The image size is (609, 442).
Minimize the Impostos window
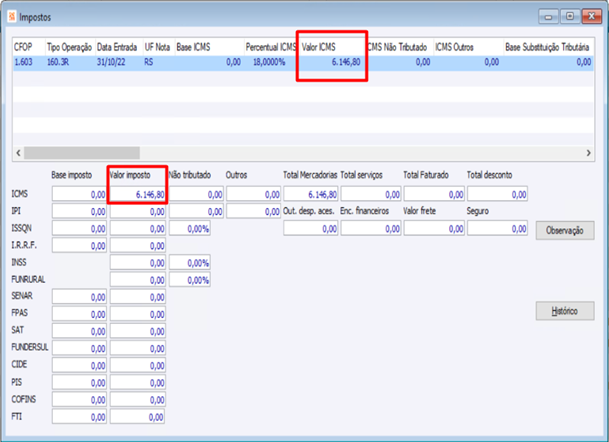coord(548,17)
